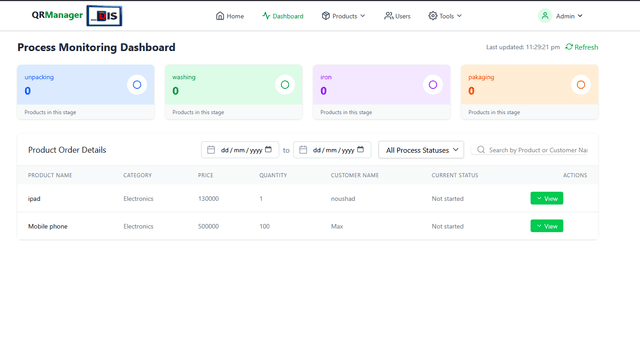Click the Refresh link
The height and width of the screenshot is (364, 640).
click(582, 47)
